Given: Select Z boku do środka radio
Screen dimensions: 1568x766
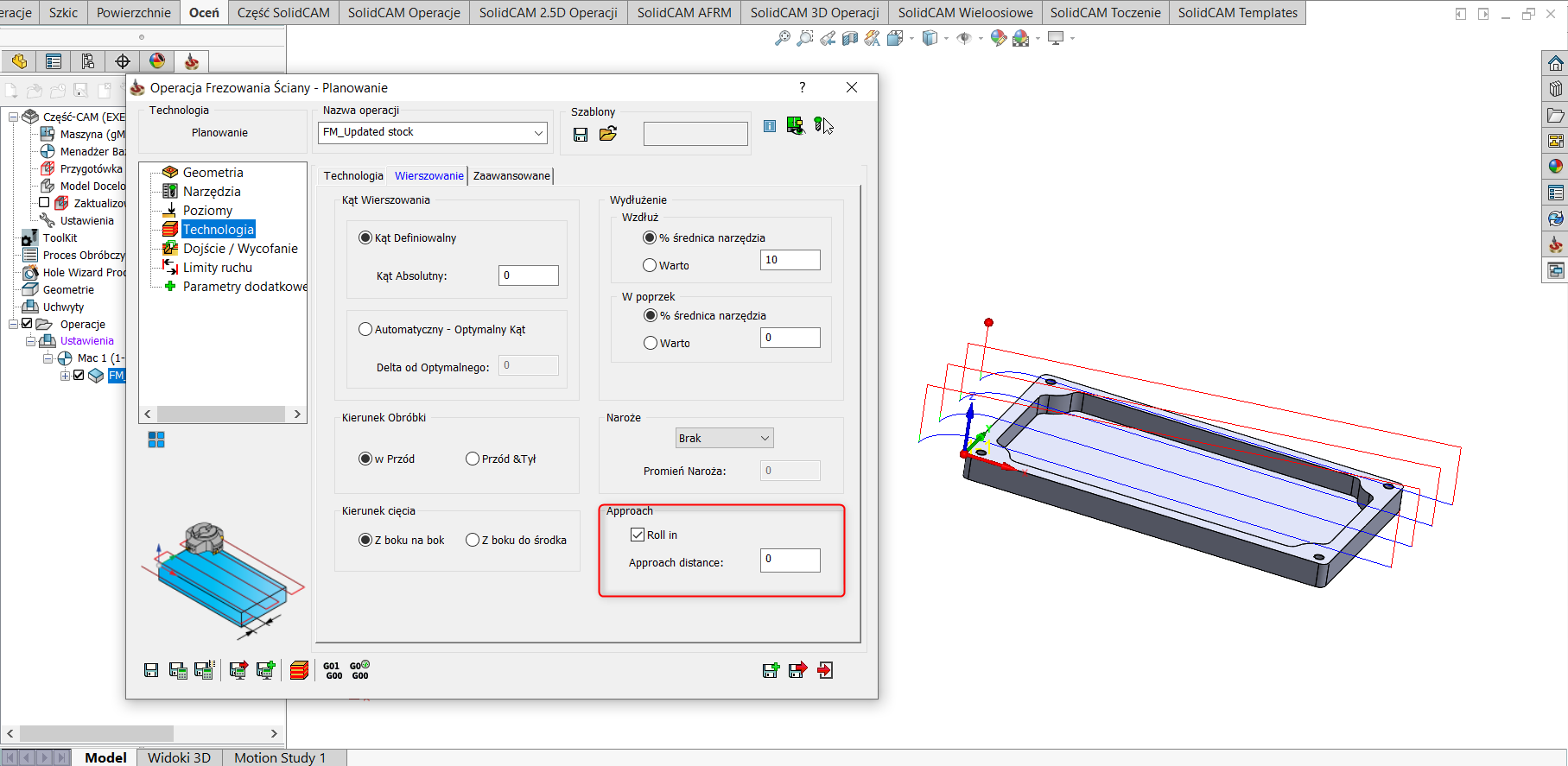Looking at the screenshot, I should pos(473,540).
